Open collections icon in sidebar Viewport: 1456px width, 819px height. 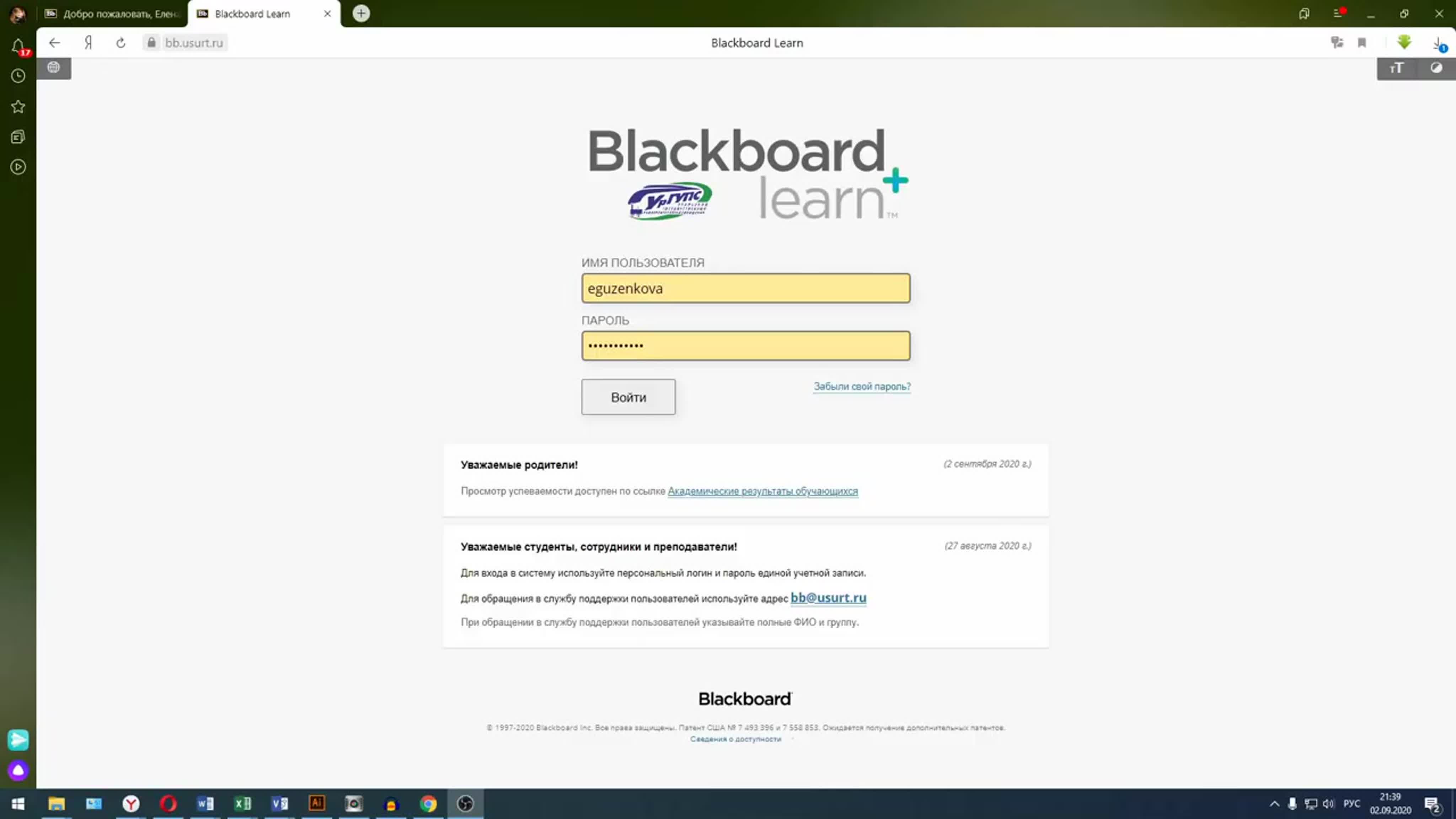(x=18, y=137)
